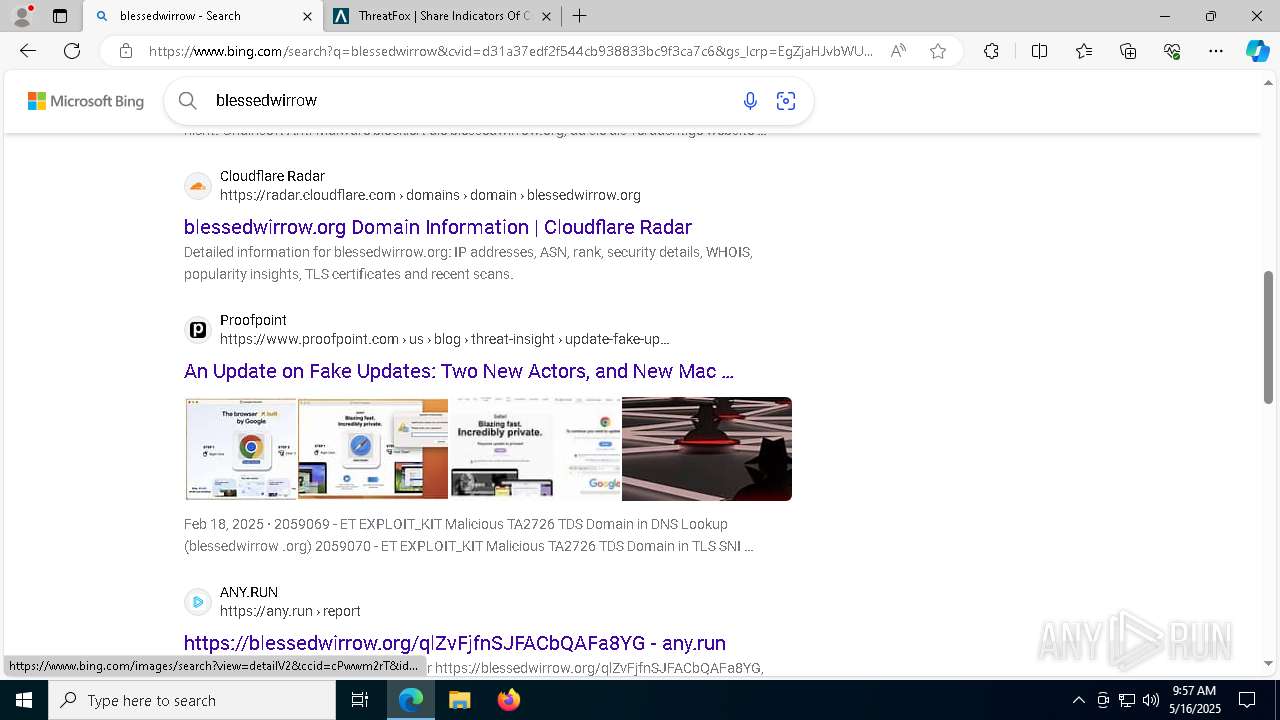This screenshot has height=720, width=1280.
Task: Open third Safari screenshot thumbnail
Action: click(x=535, y=448)
